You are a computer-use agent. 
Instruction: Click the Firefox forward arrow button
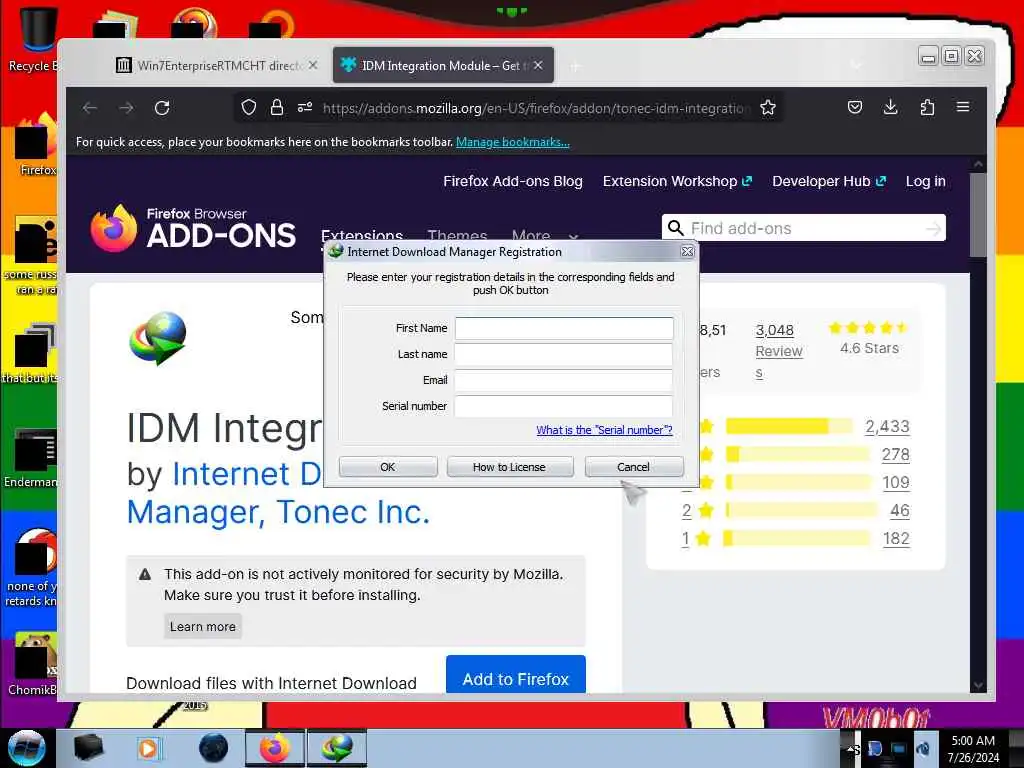click(126, 108)
